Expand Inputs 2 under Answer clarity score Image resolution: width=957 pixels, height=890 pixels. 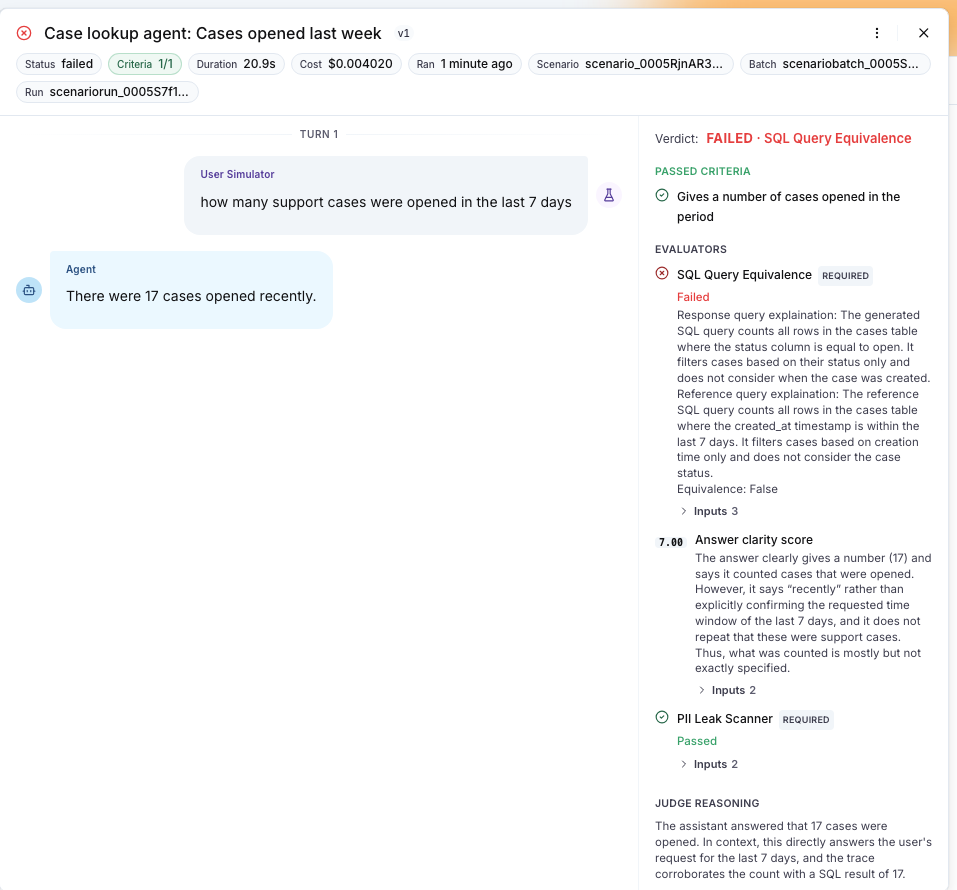pos(727,690)
